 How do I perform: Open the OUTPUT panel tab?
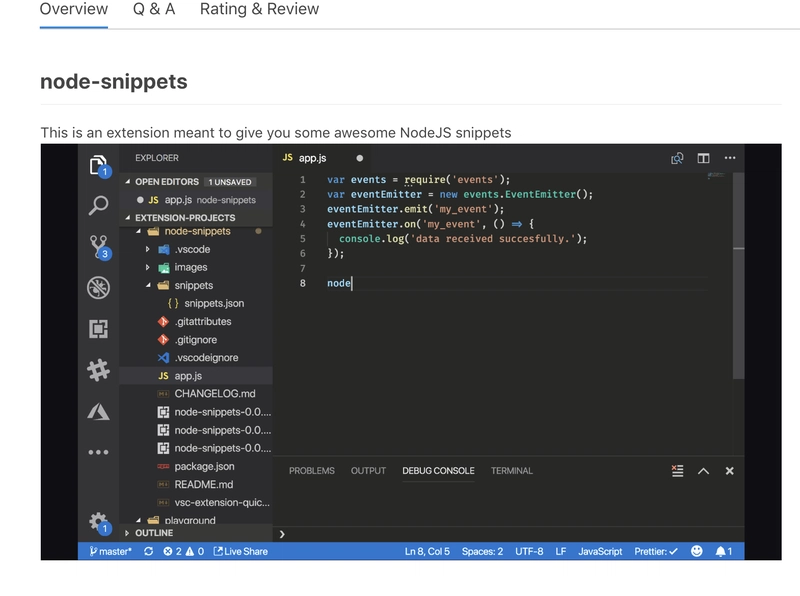pyautogui.click(x=368, y=471)
